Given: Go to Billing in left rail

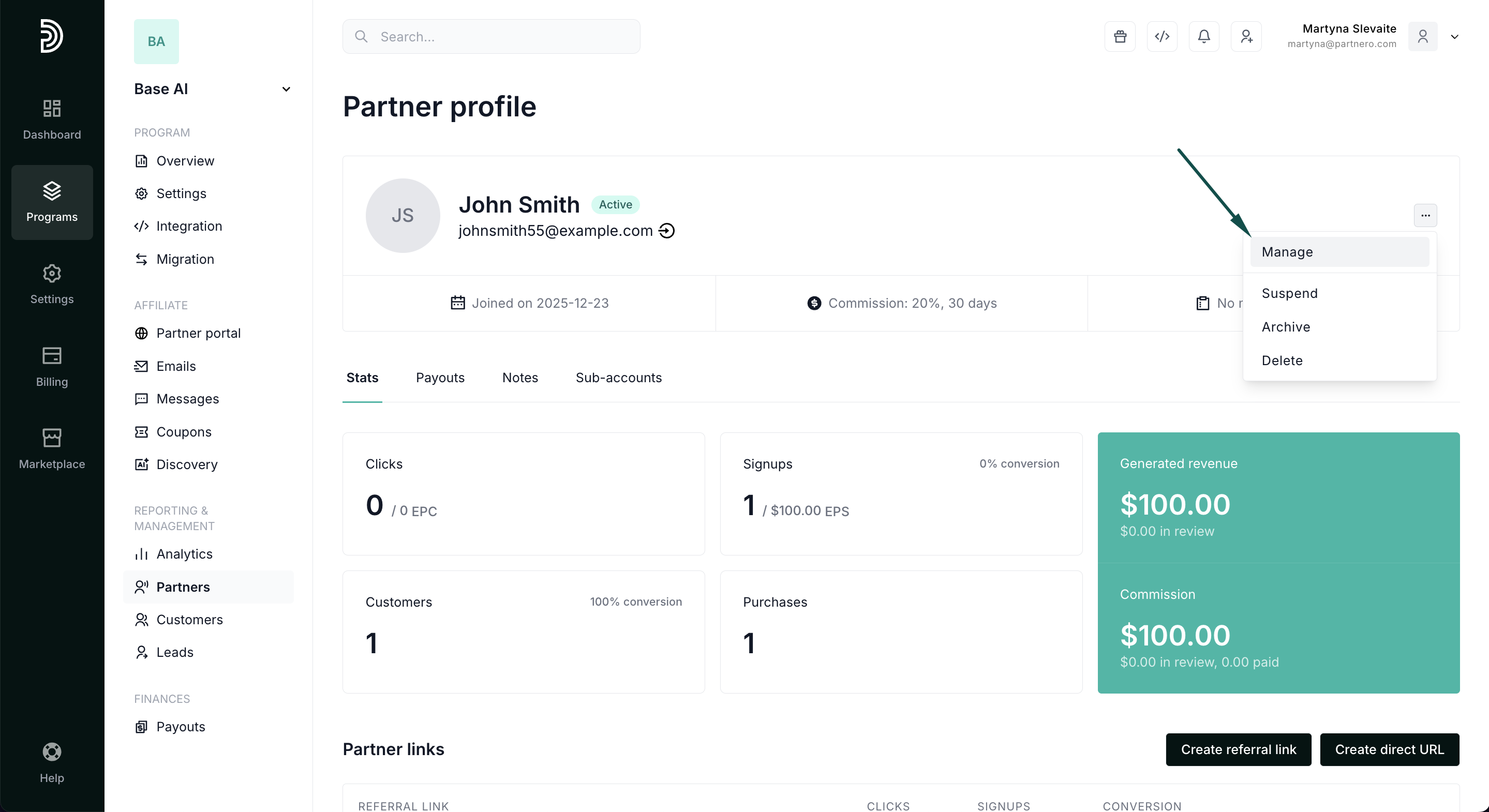Looking at the screenshot, I should (x=51, y=366).
